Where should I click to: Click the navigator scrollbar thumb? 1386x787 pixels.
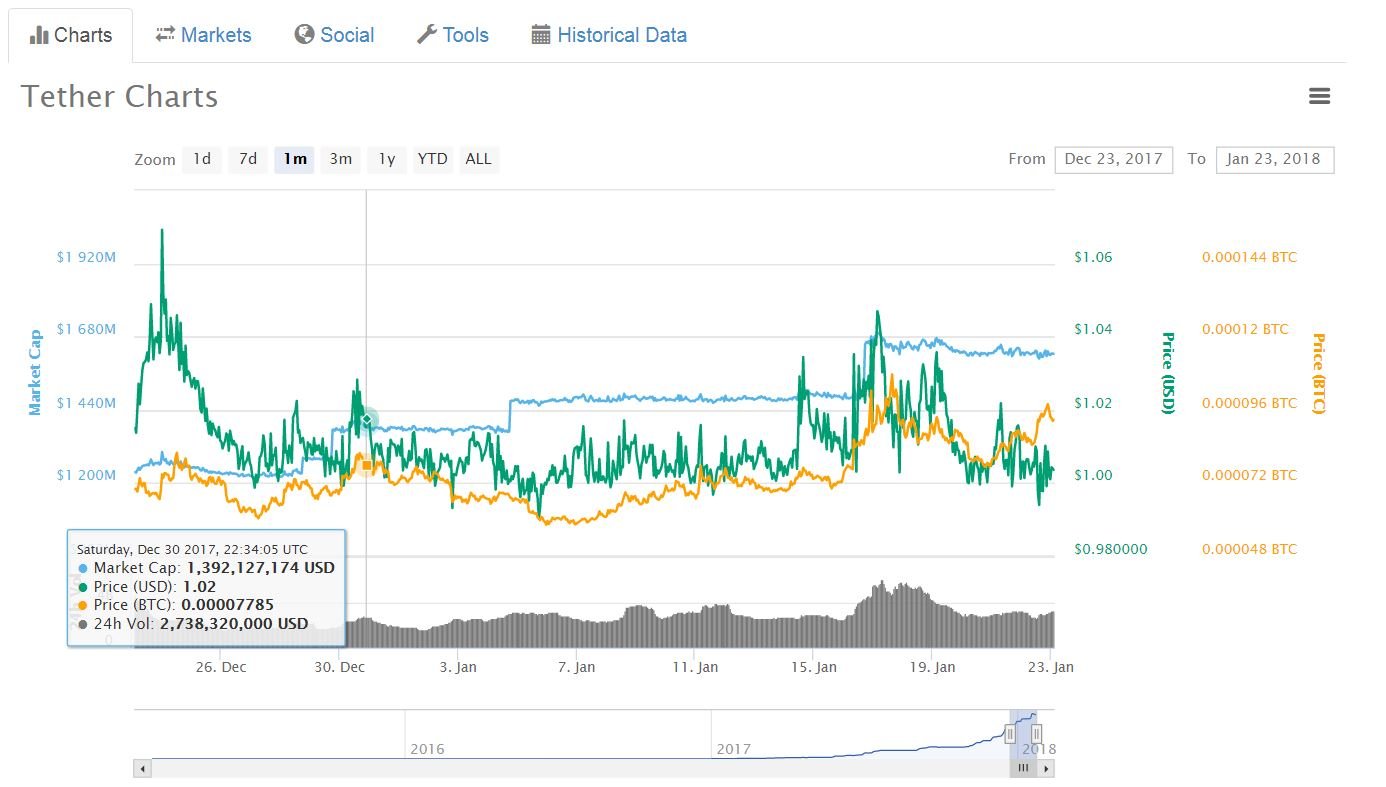pos(1023,769)
